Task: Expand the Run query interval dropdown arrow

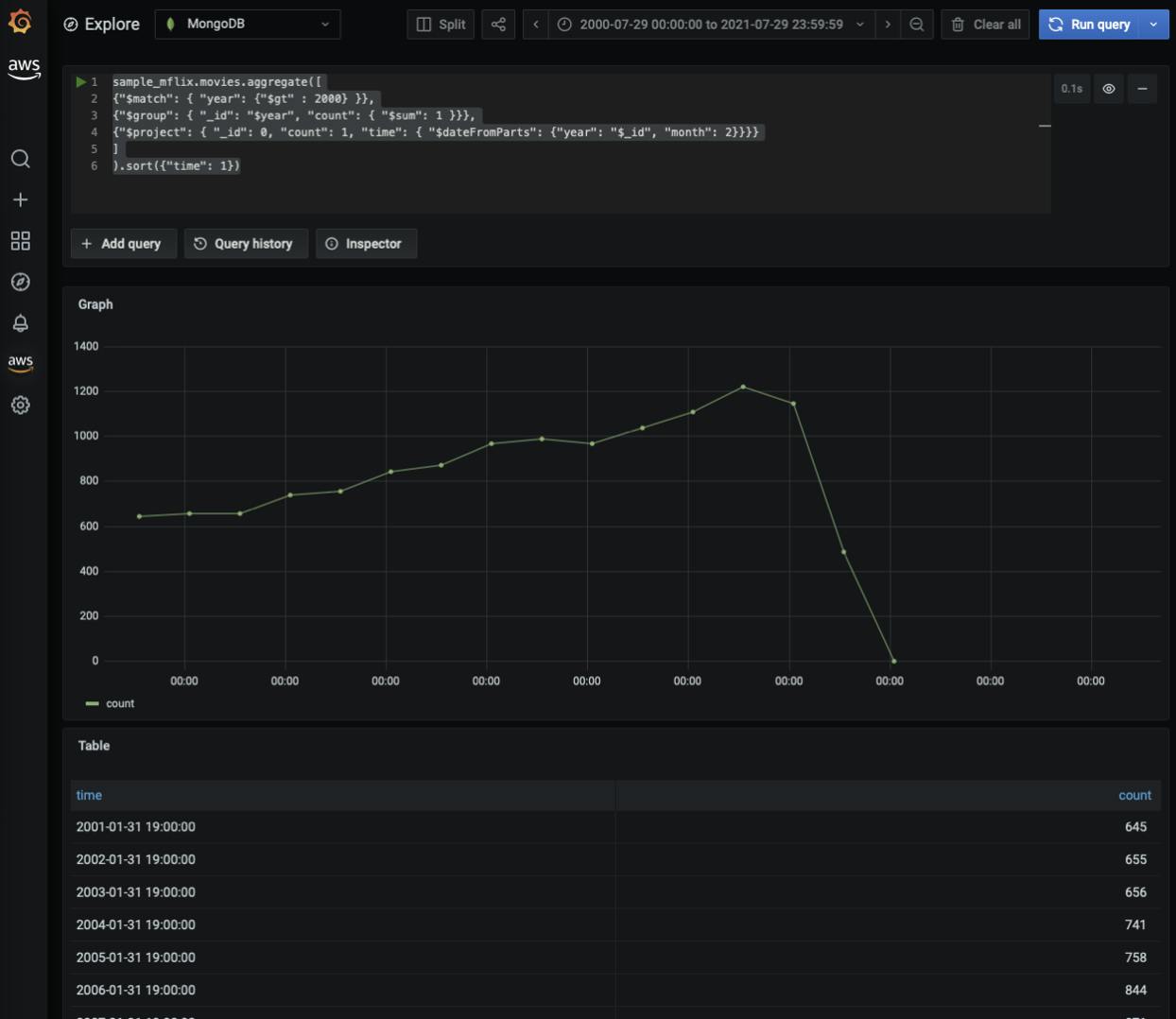Action: tap(1153, 25)
